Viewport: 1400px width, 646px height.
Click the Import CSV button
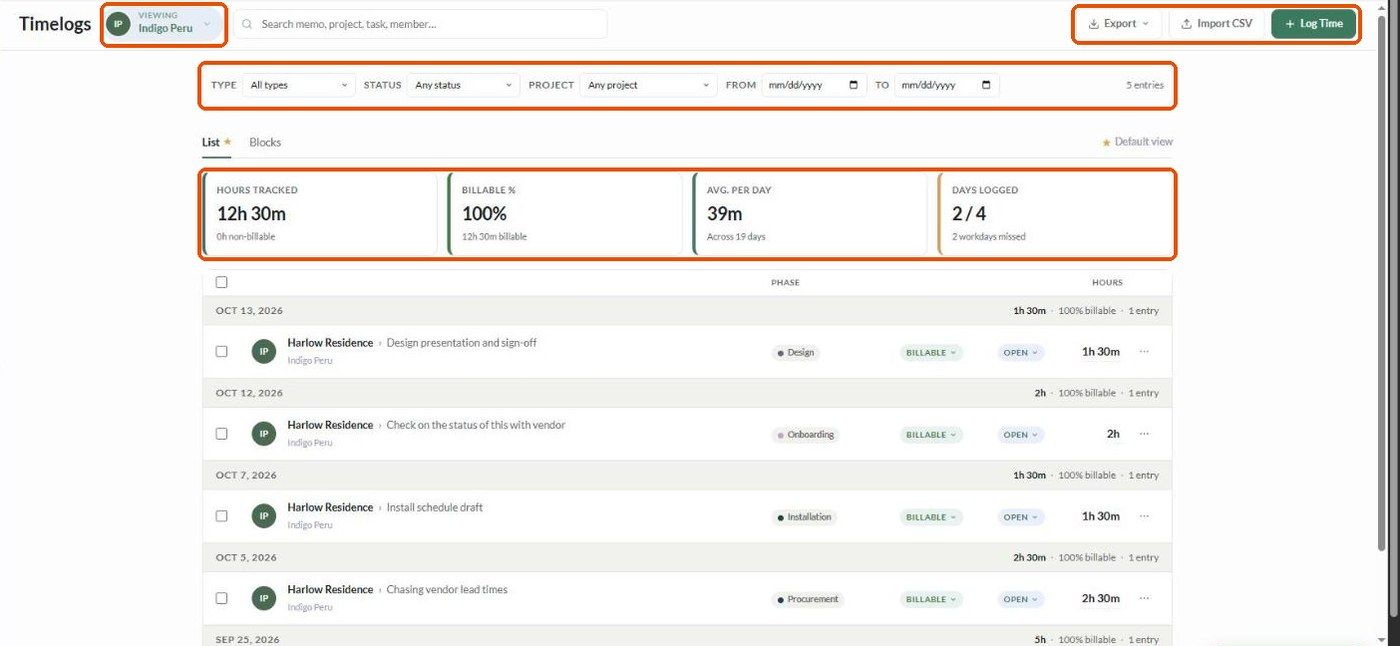pyautogui.click(x=1216, y=23)
